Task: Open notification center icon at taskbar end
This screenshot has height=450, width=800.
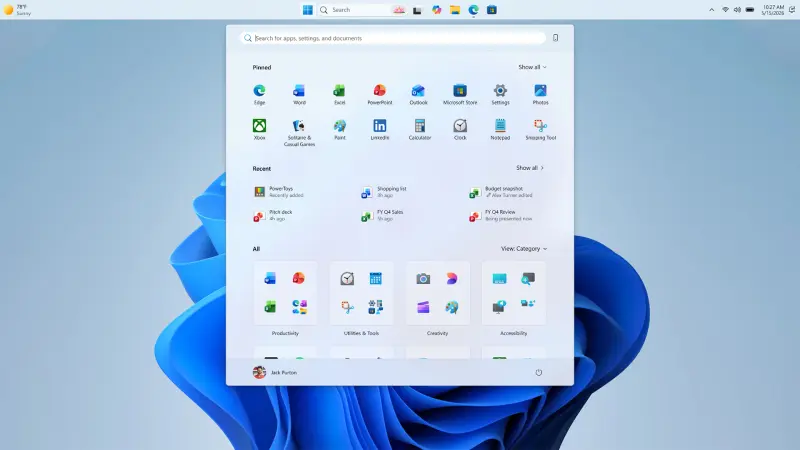Action: pos(792,10)
